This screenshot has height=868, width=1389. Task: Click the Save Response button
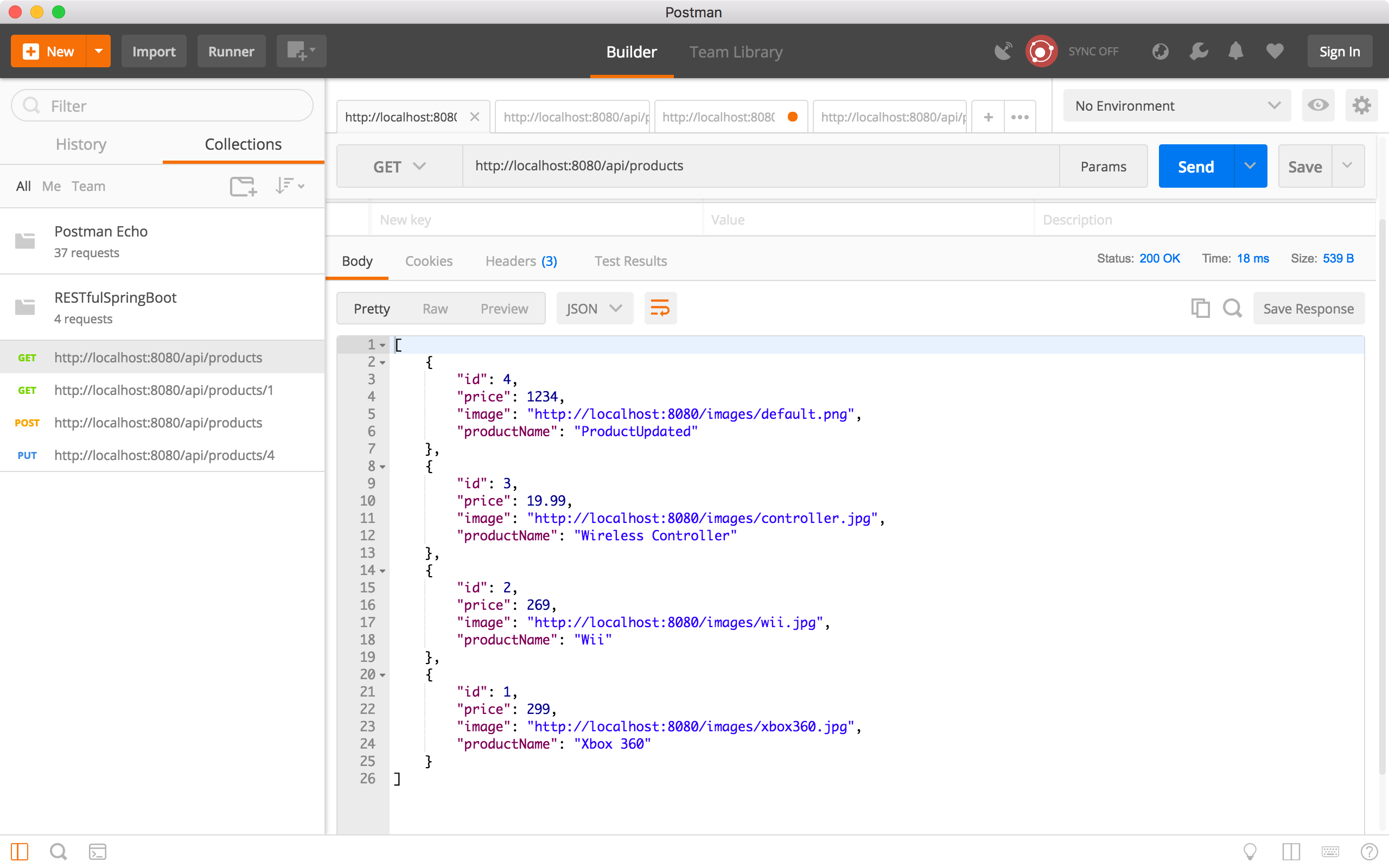[x=1308, y=308]
